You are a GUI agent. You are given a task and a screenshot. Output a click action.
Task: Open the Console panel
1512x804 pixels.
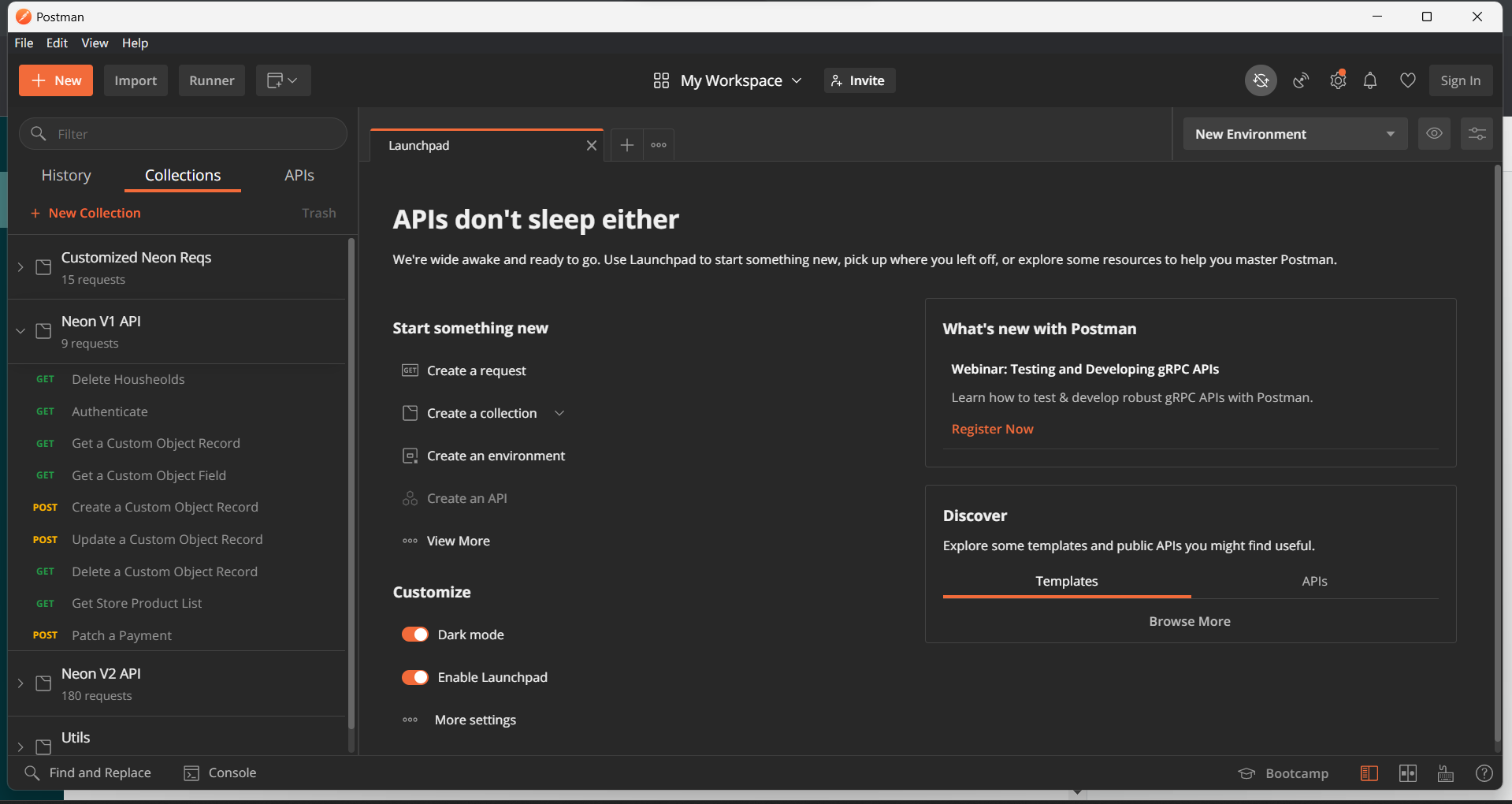click(220, 773)
